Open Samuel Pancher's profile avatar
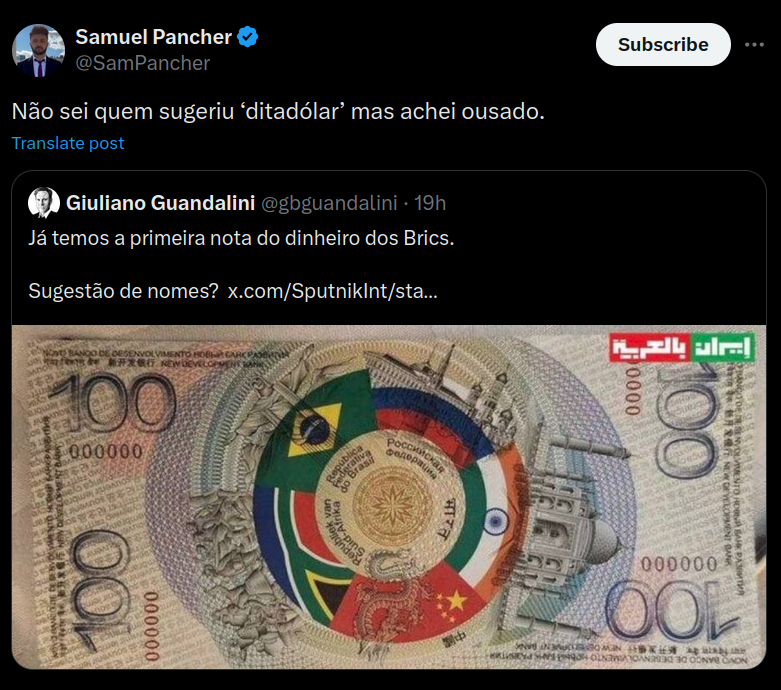781x690 pixels. [x=38, y=50]
